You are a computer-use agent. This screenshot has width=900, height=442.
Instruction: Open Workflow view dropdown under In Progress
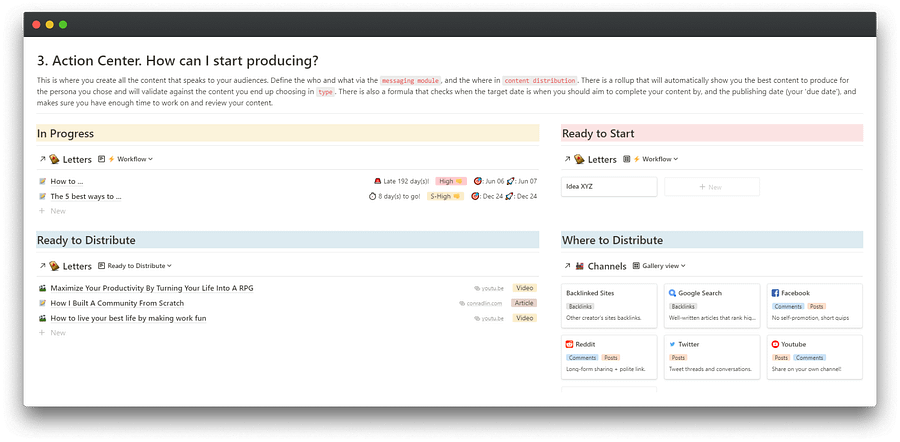126,159
